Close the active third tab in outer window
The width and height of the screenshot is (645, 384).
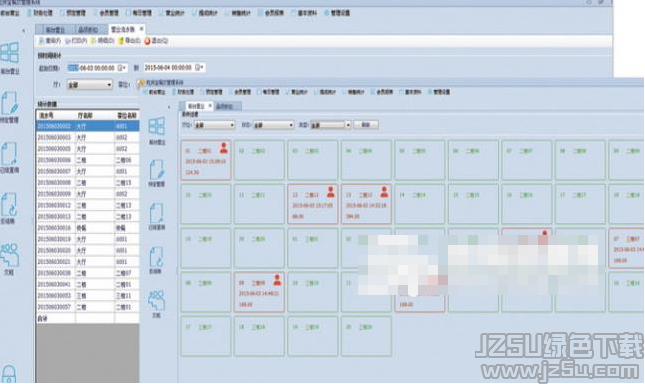point(142,29)
